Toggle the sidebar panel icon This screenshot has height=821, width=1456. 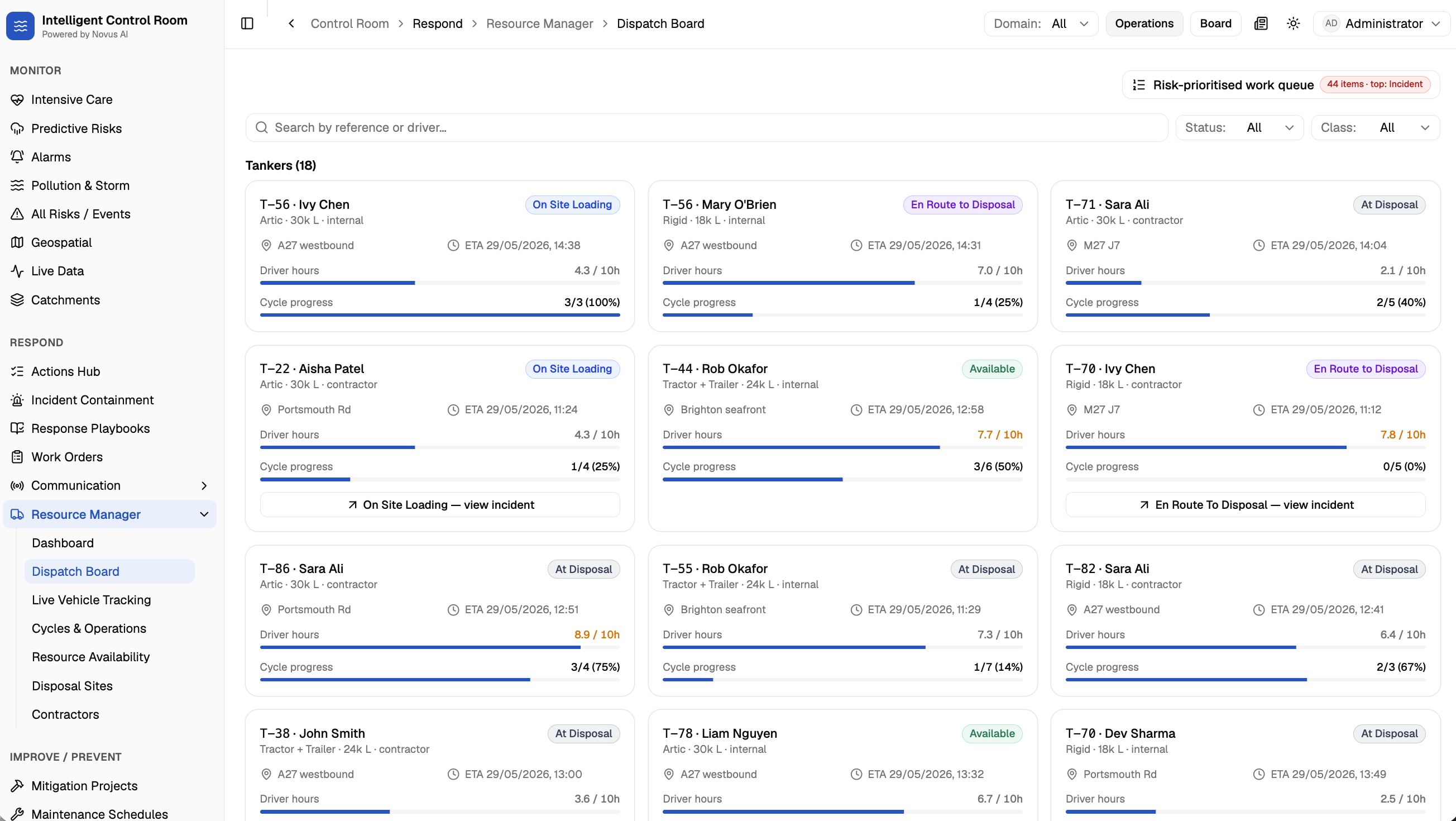pos(247,24)
